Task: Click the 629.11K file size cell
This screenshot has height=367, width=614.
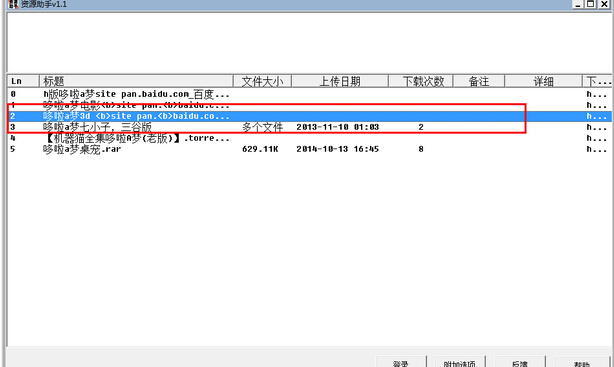Action: point(260,149)
